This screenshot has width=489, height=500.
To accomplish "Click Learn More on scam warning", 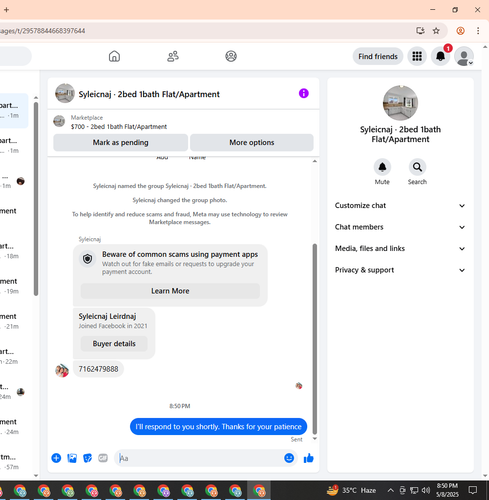I will (170, 291).
